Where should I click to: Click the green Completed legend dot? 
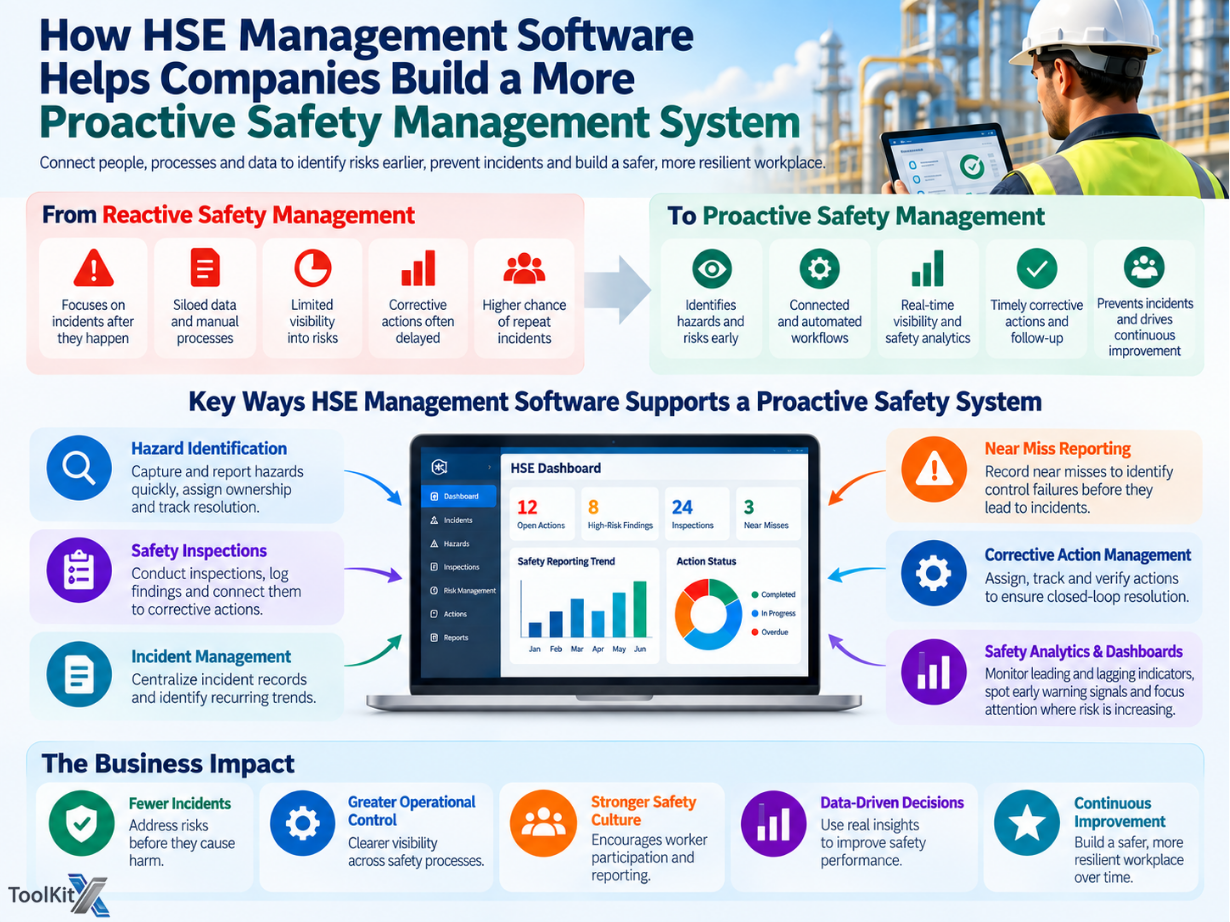[754, 594]
